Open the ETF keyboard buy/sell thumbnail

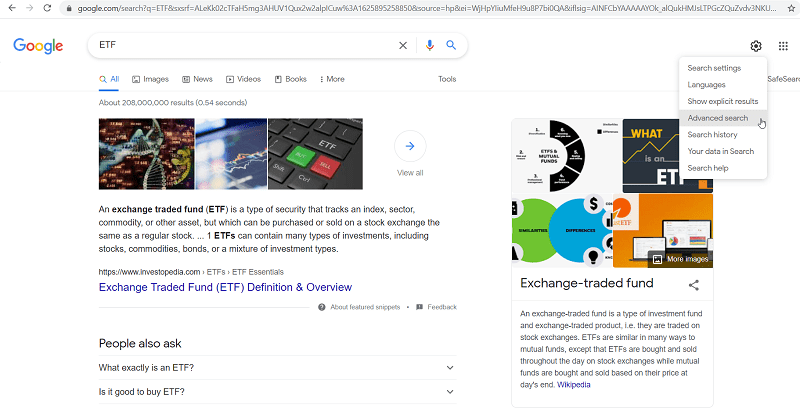coord(315,154)
